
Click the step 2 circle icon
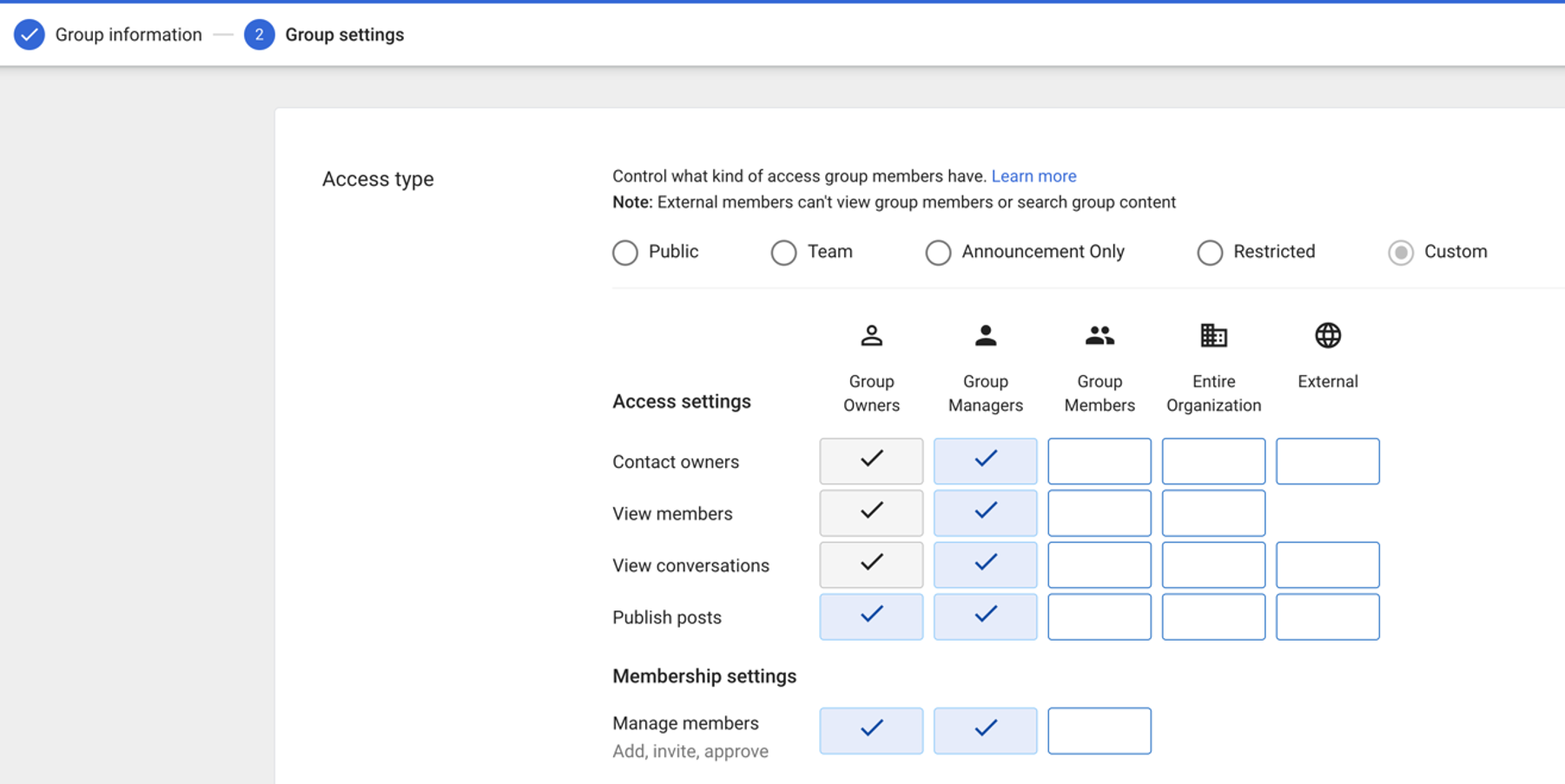259,35
